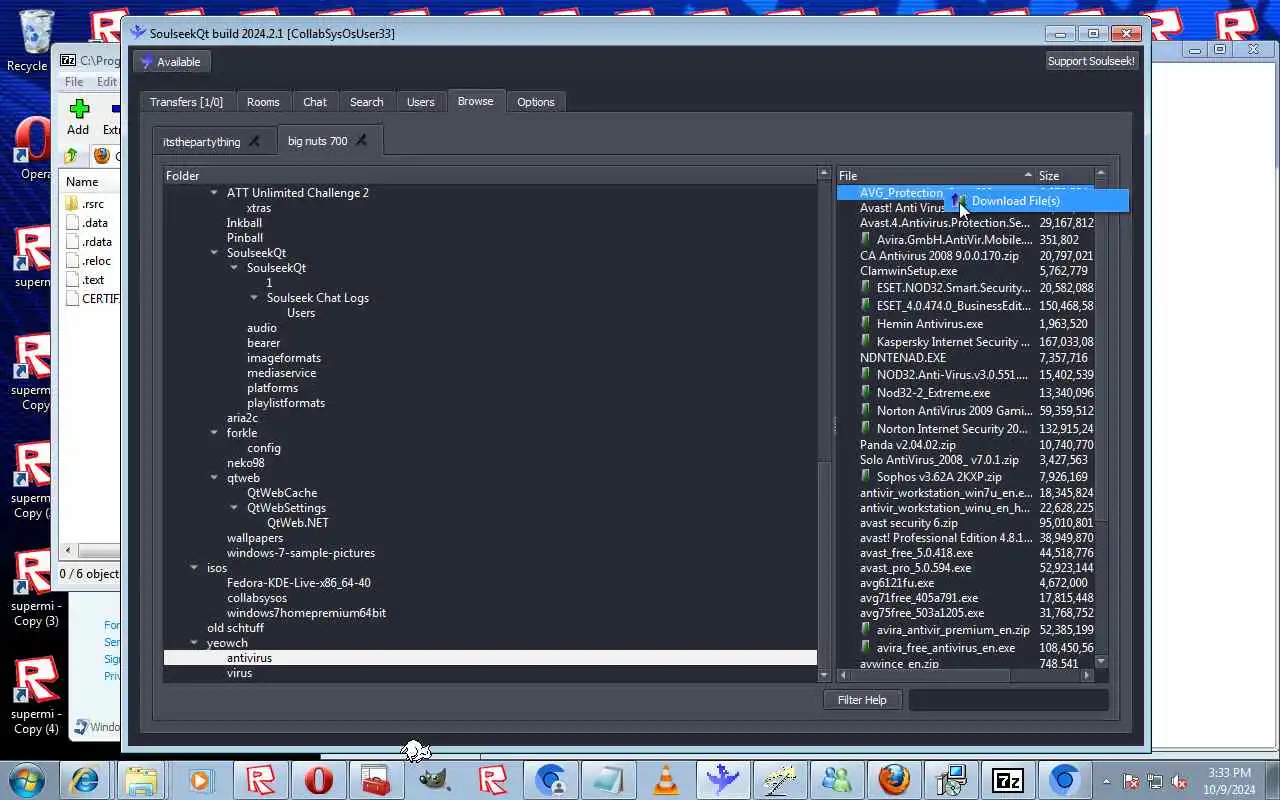Collapse the isos folder
Viewport: 1280px width, 800px height.
194,568
